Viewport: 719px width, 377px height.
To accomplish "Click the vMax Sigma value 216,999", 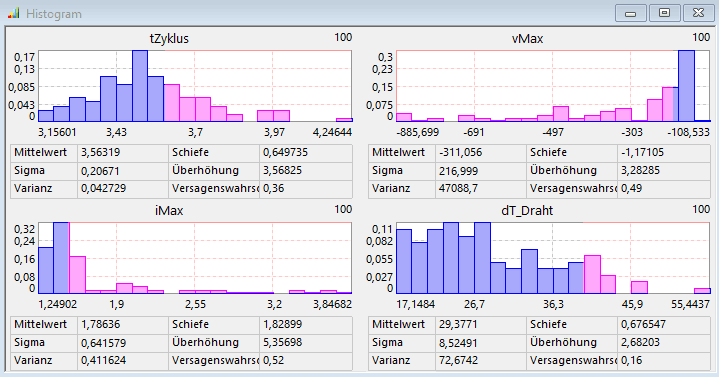I will point(459,171).
